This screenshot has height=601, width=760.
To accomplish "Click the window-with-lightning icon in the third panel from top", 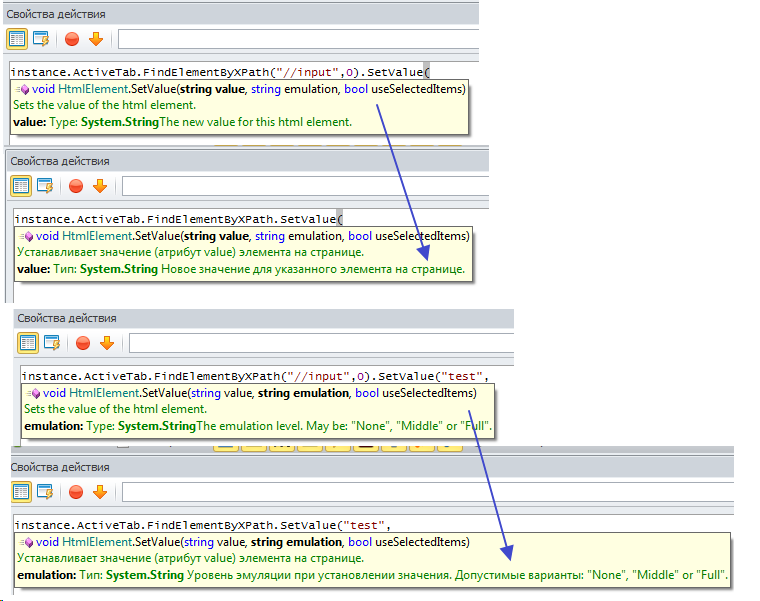I will pos(52,343).
